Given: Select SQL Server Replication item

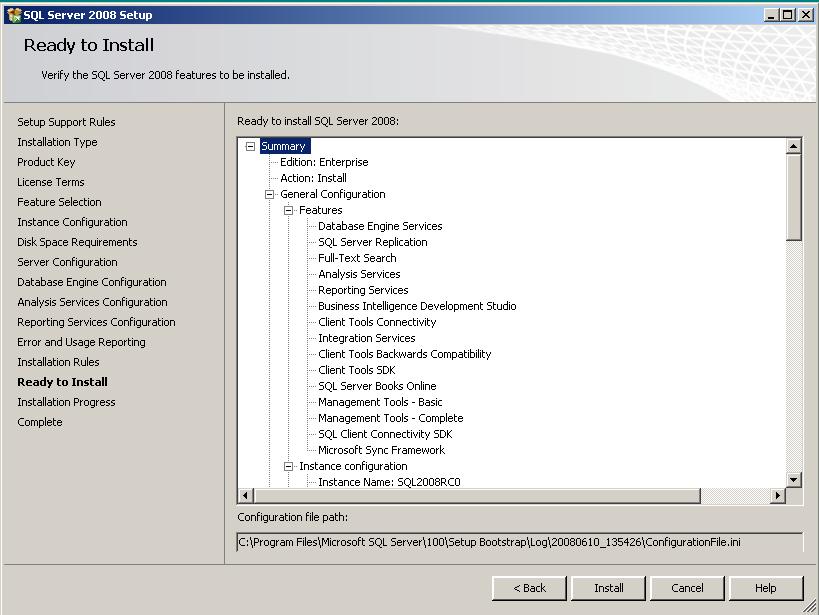Looking at the screenshot, I should click(373, 242).
